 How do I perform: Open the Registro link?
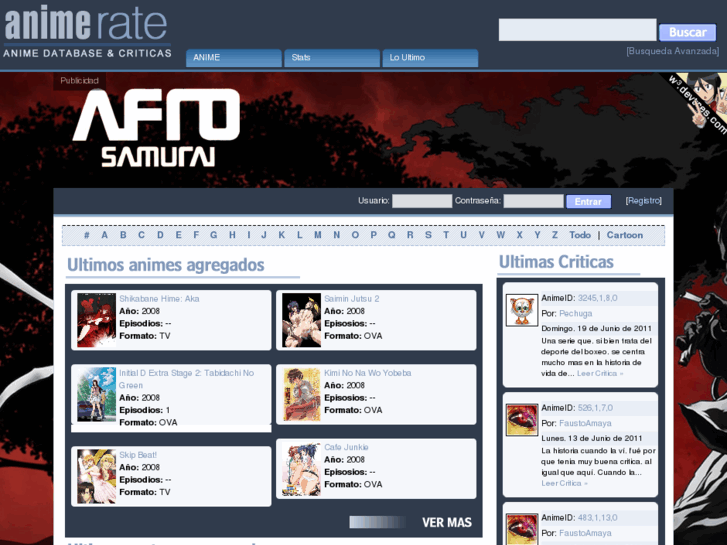tap(644, 200)
